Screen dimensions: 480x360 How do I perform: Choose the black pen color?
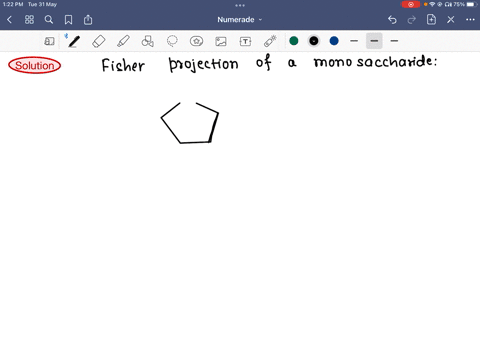coord(314,41)
